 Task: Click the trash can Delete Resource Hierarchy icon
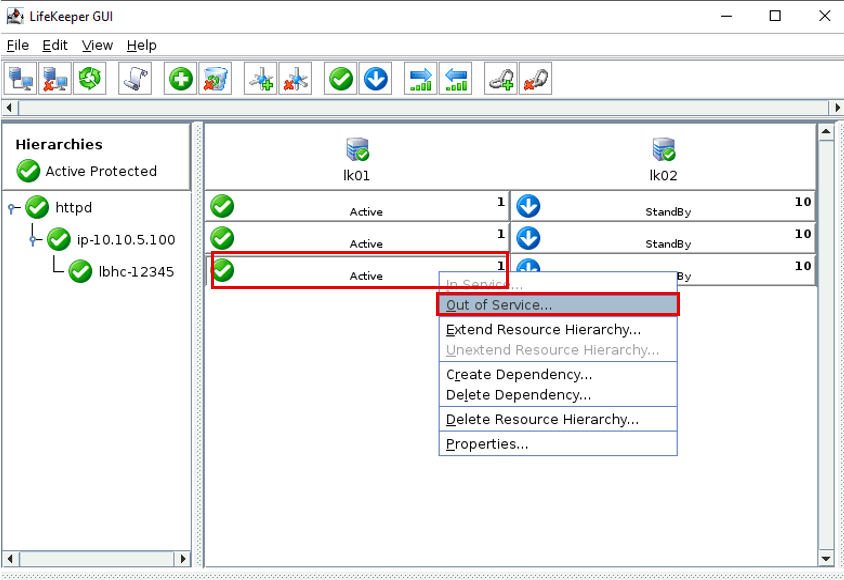[215, 79]
